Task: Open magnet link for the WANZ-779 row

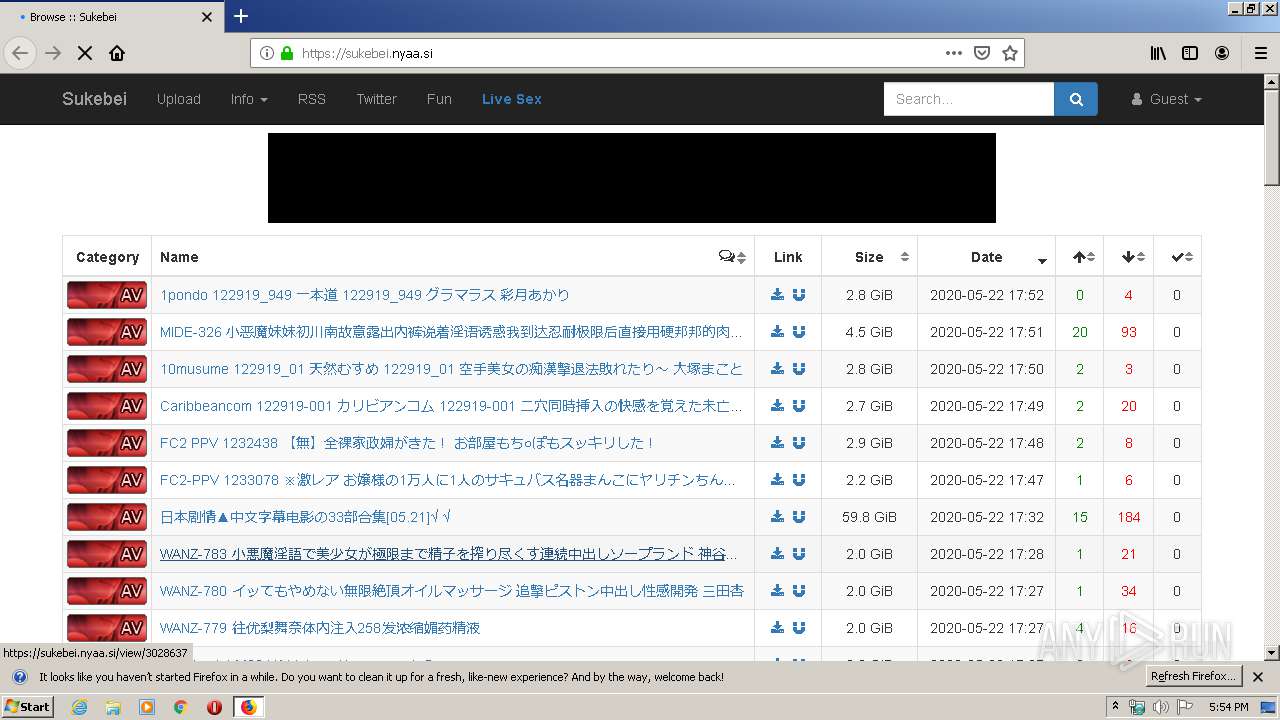Action: [x=799, y=628]
